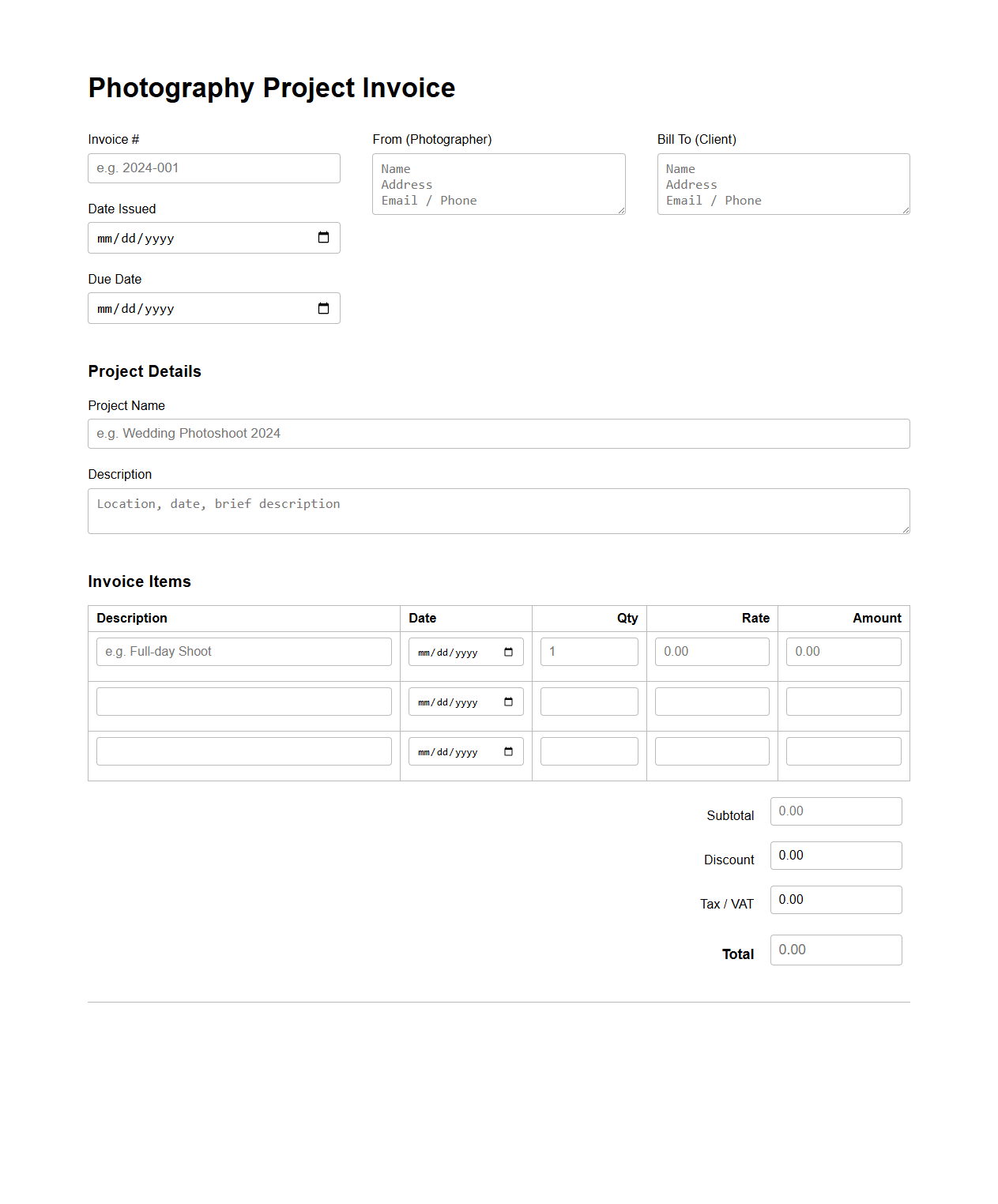Open the calendar picker in the first invoice item row
Viewport: 998px width, 1204px height.
[x=510, y=652]
